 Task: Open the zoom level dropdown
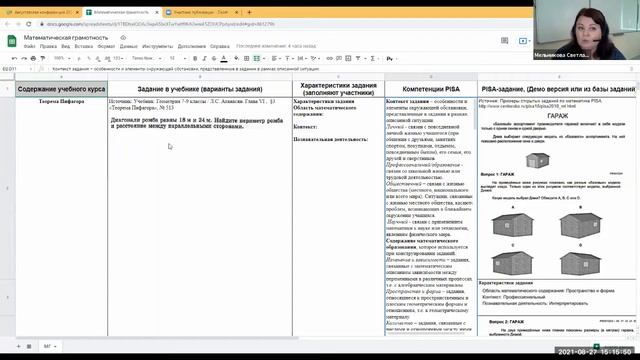point(62,59)
